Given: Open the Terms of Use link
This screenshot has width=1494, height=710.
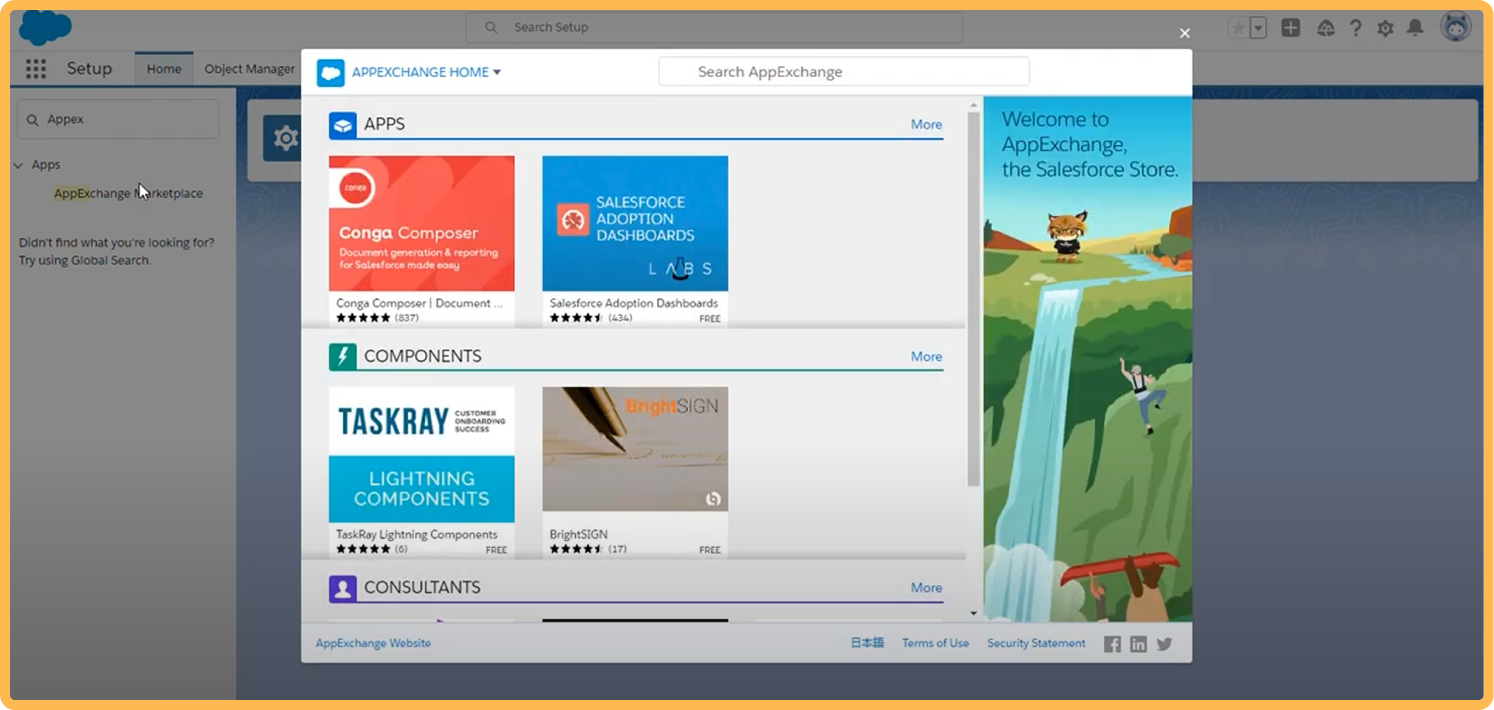Looking at the screenshot, I should pyautogui.click(x=935, y=643).
